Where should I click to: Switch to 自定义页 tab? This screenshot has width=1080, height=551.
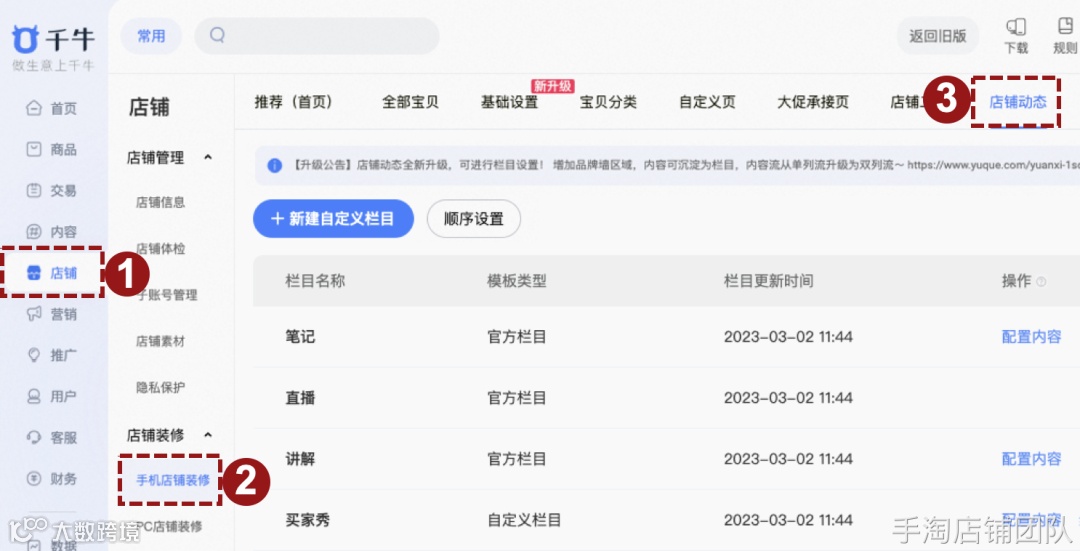pos(707,102)
